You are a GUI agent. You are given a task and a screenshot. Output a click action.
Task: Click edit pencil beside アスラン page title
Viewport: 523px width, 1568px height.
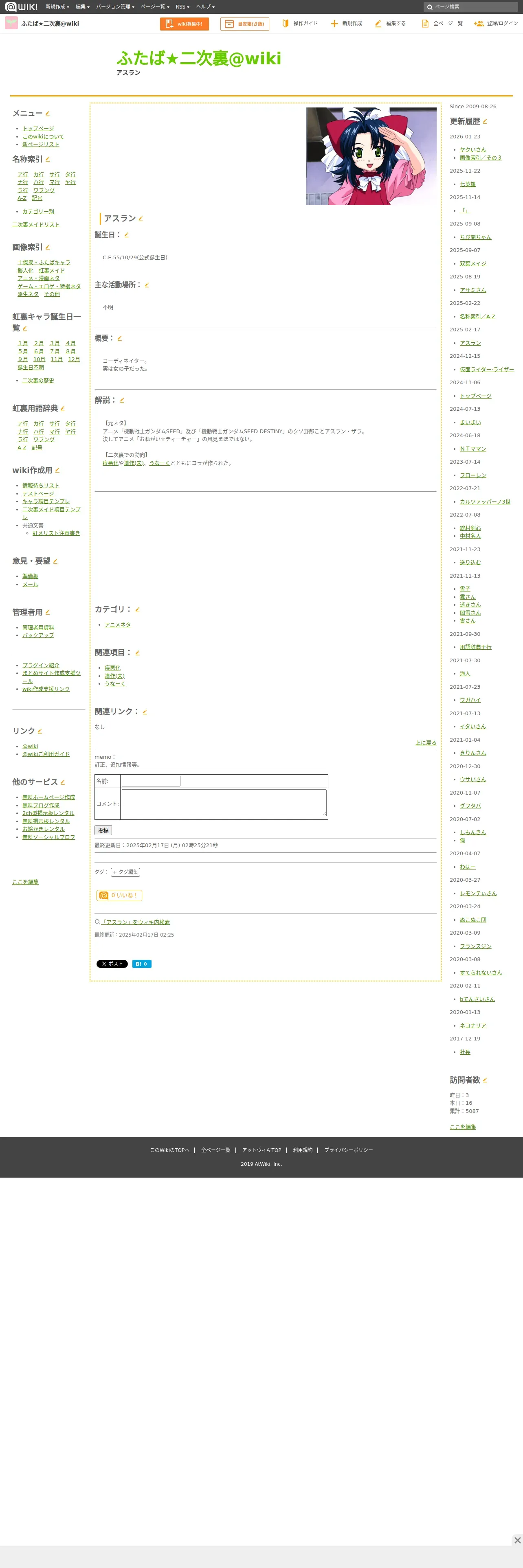(x=141, y=219)
